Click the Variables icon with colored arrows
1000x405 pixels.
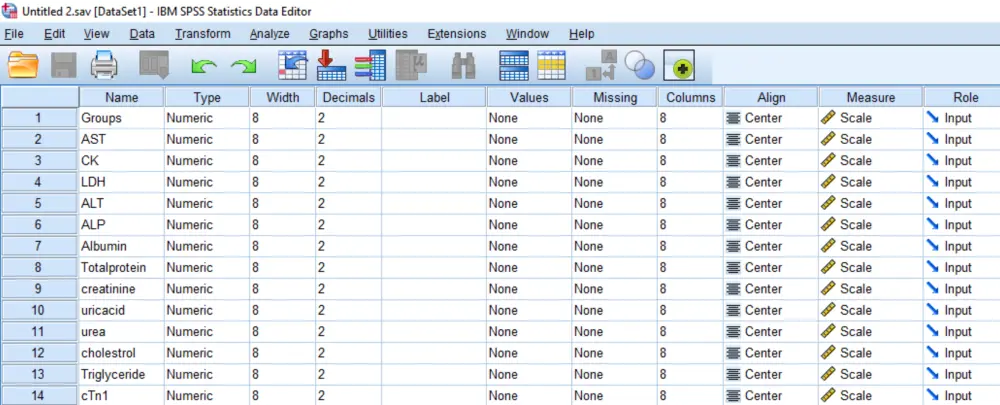coord(370,65)
